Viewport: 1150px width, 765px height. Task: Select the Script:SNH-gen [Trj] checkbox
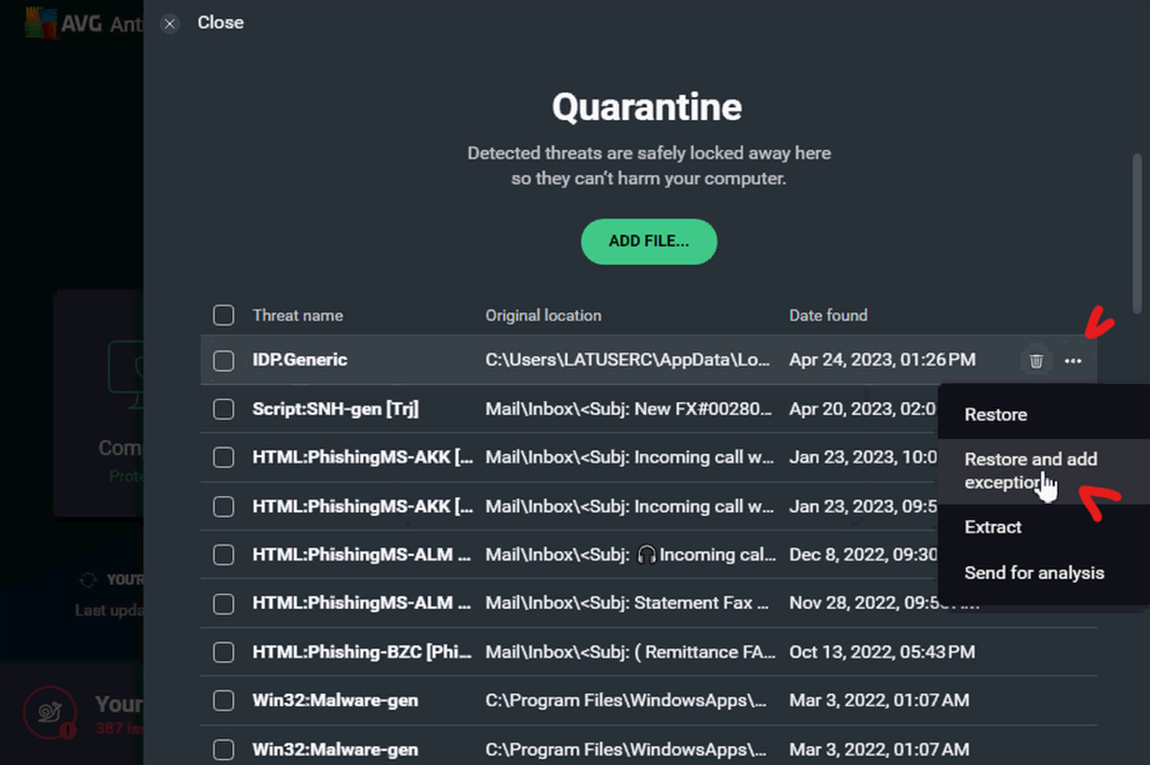(224, 409)
